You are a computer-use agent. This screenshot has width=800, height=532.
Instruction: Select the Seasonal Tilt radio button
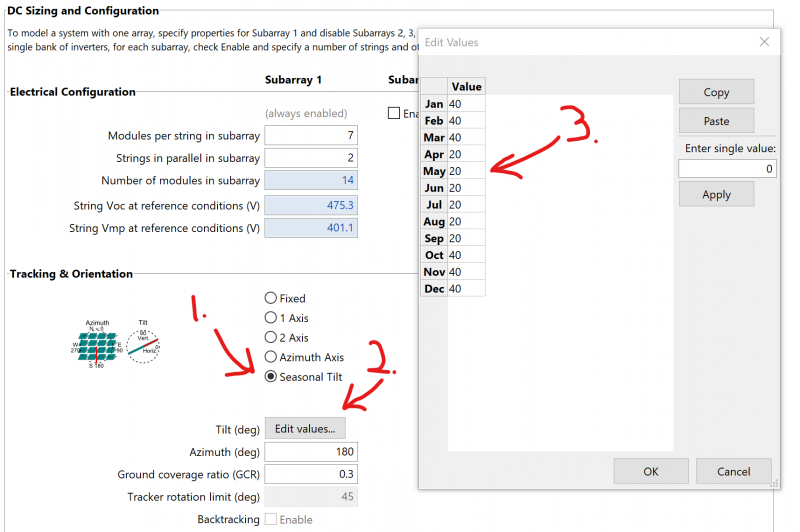pyautogui.click(x=270, y=377)
